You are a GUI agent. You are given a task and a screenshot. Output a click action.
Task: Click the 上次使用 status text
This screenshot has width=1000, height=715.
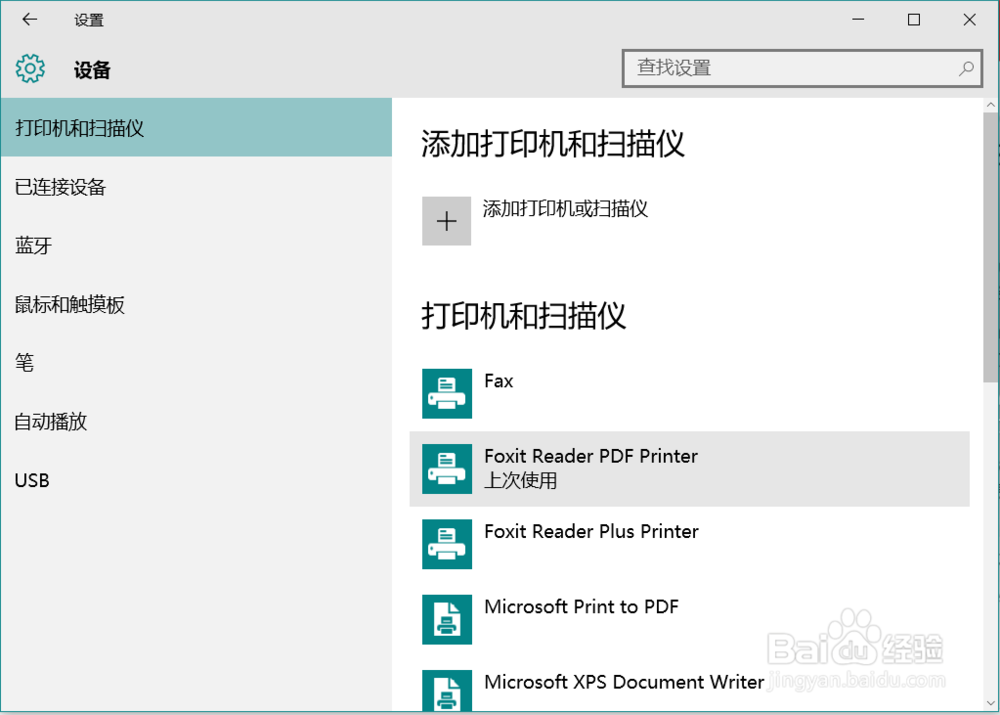[x=520, y=480]
